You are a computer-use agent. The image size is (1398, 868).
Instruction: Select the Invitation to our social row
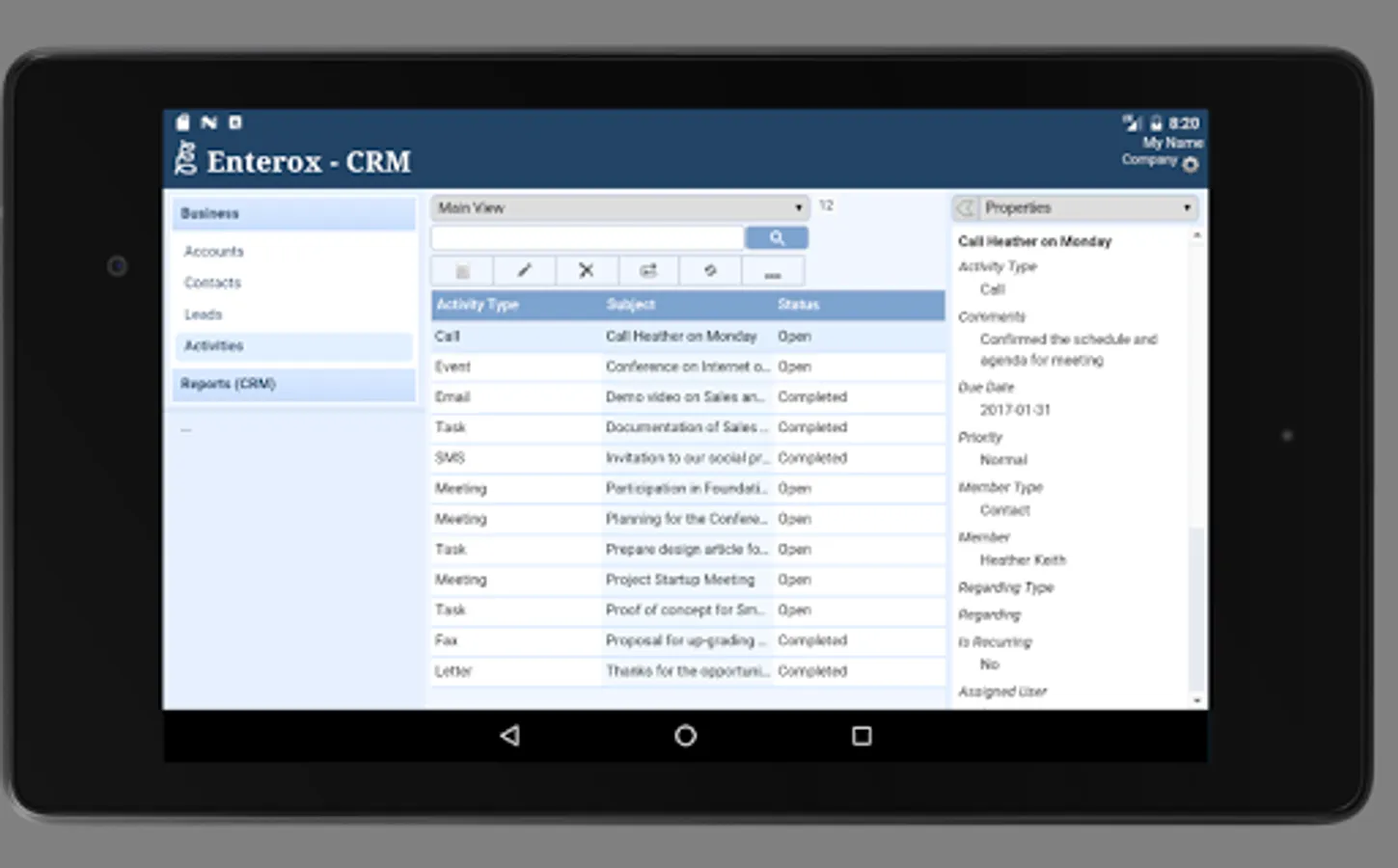pyautogui.click(x=688, y=458)
